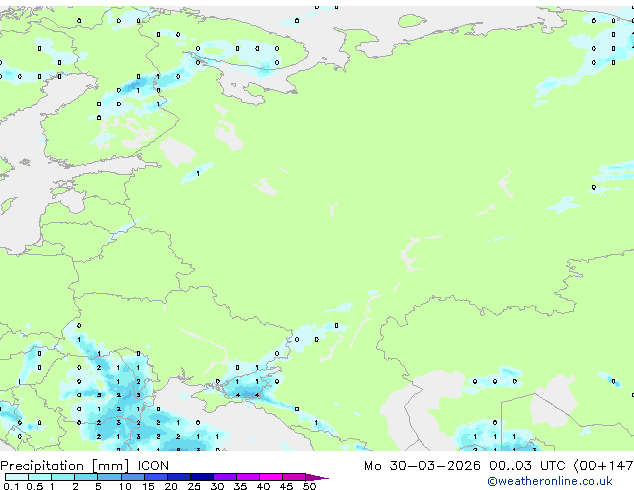634x490 pixels.
Task: Click the "00..03 UTC" time range text
Action: click(527, 466)
